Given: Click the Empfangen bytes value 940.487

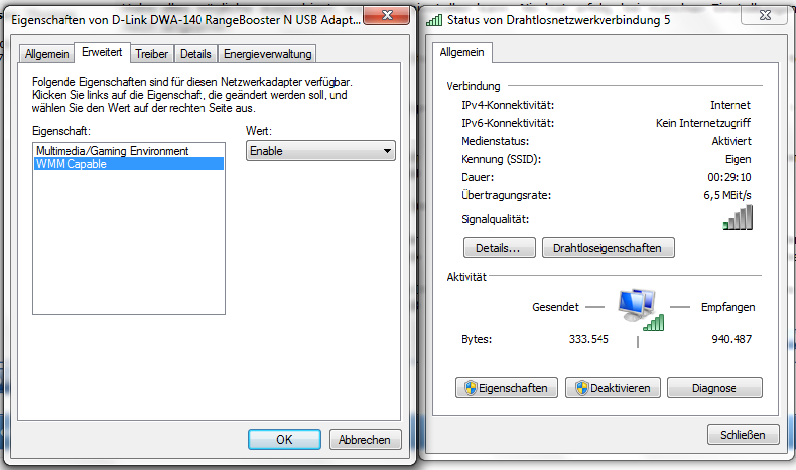Looking at the screenshot, I should pos(731,339).
